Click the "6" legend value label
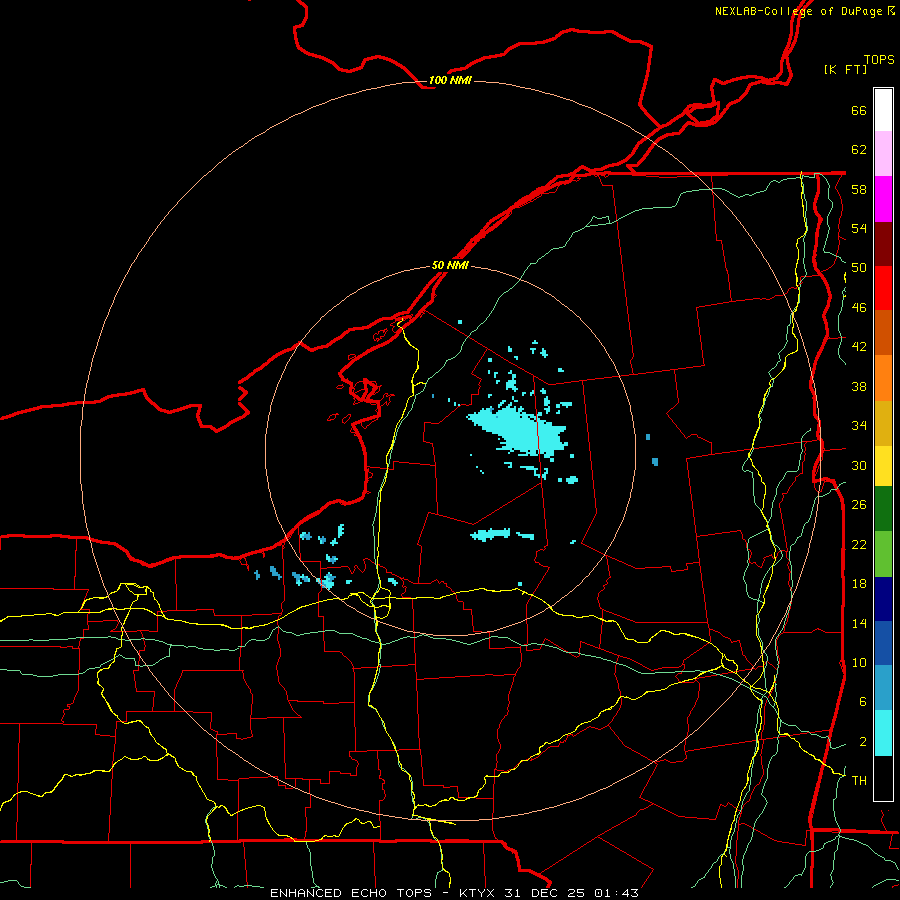This screenshot has height=900, width=900. click(862, 702)
